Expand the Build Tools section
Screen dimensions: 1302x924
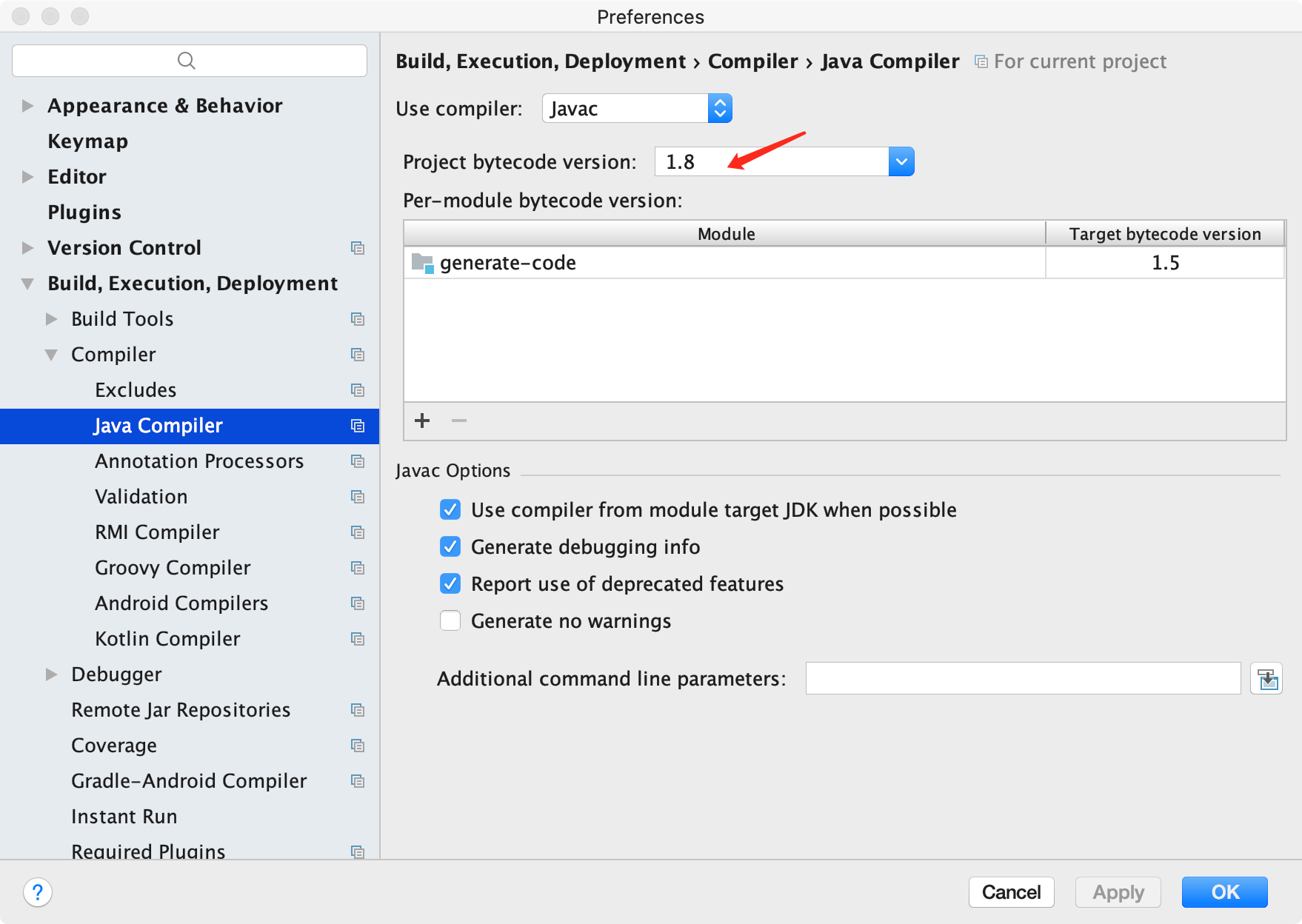(51, 318)
